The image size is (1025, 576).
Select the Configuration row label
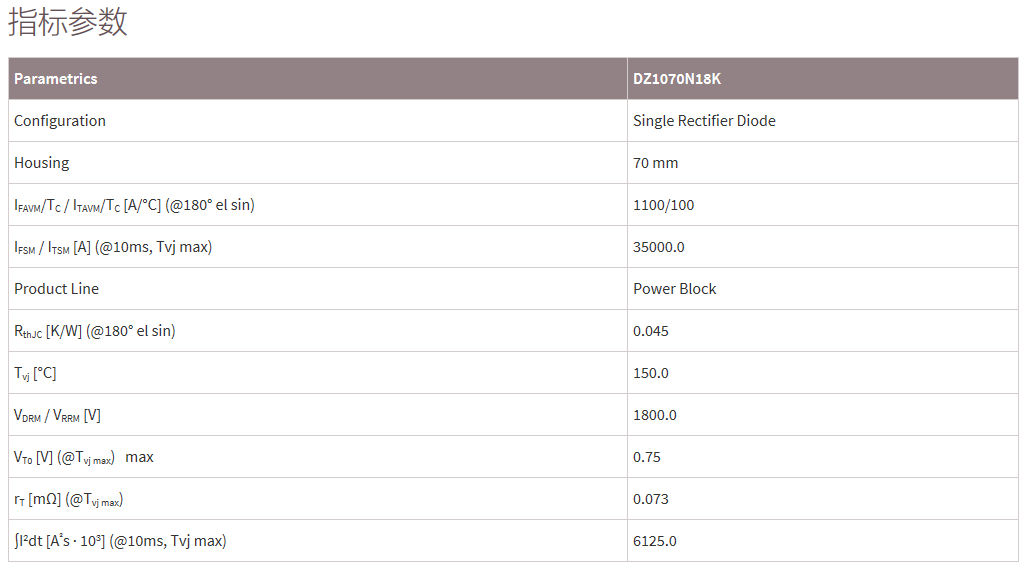59,121
